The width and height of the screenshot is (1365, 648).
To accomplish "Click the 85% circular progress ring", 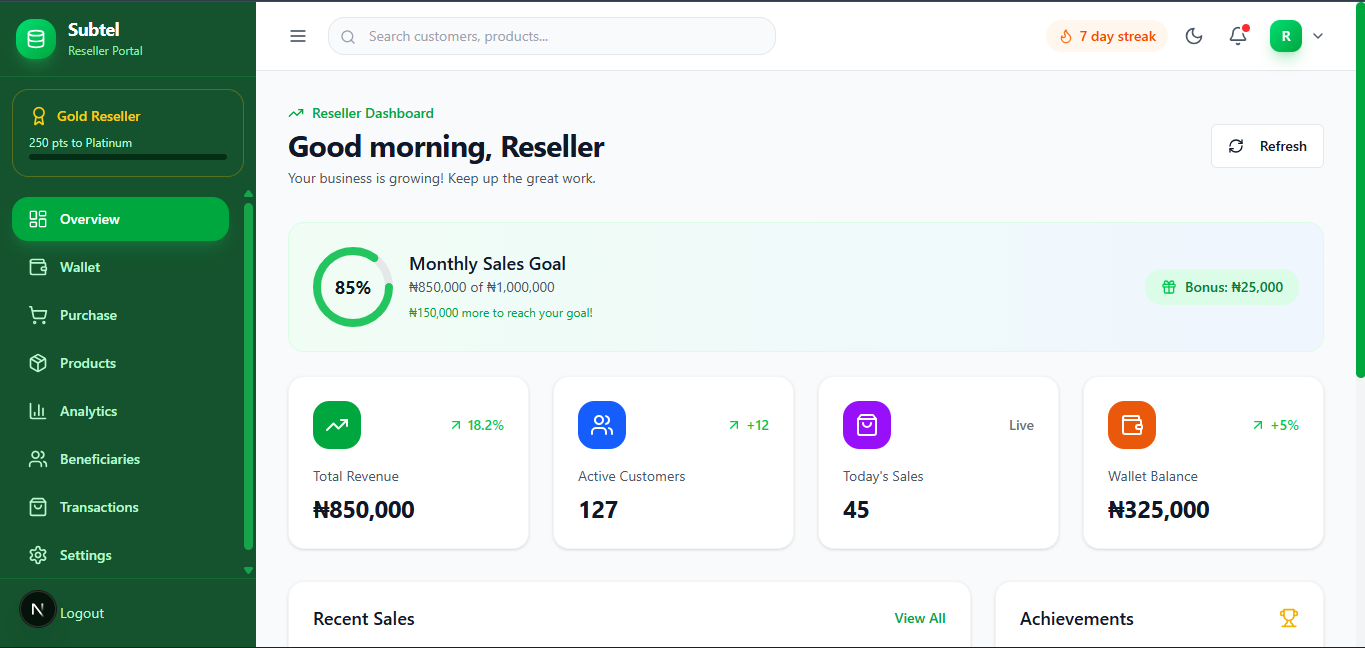I will 353,287.
